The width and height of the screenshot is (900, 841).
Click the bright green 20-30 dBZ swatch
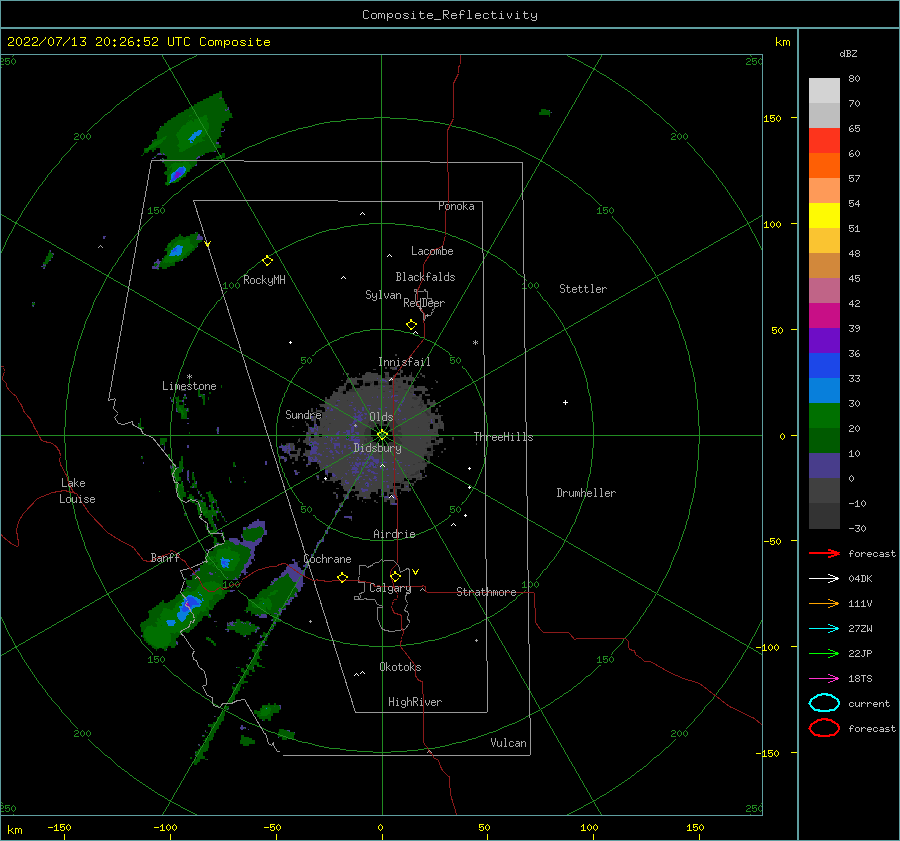pyautogui.click(x=824, y=416)
